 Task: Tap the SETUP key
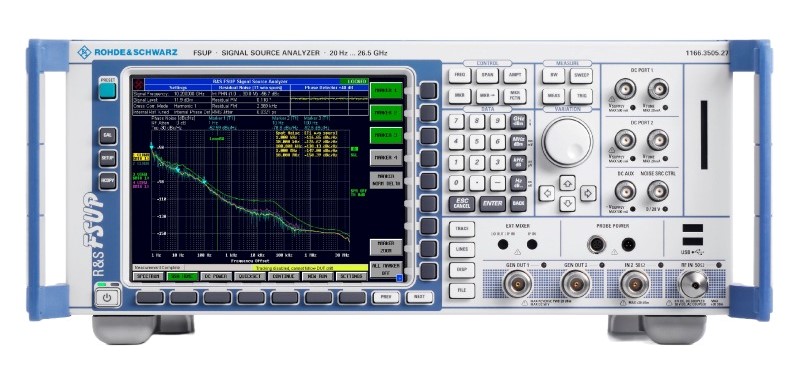coord(108,158)
